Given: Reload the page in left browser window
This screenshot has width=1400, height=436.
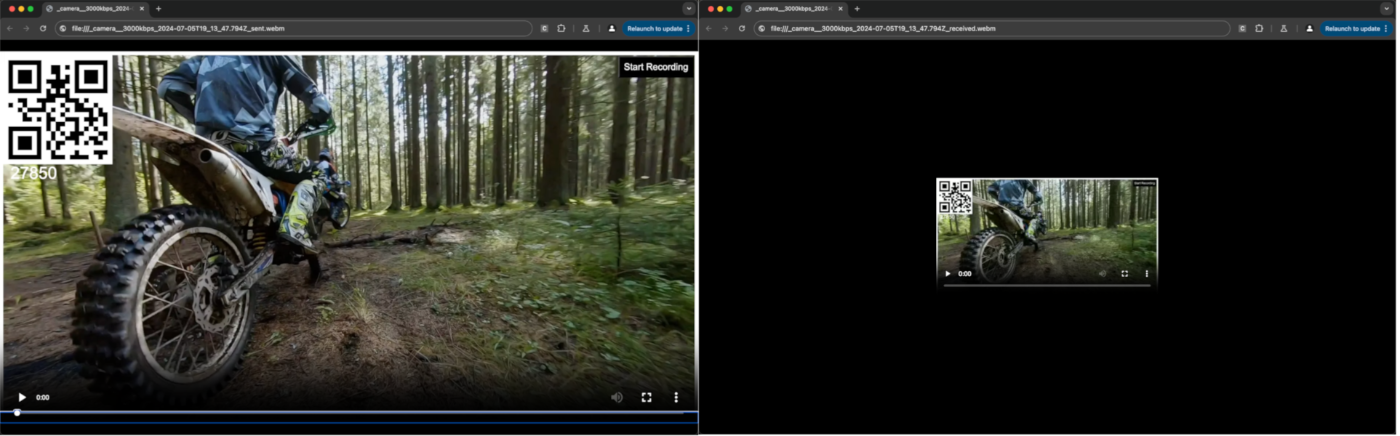Looking at the screenshot, I should point(43,28).
